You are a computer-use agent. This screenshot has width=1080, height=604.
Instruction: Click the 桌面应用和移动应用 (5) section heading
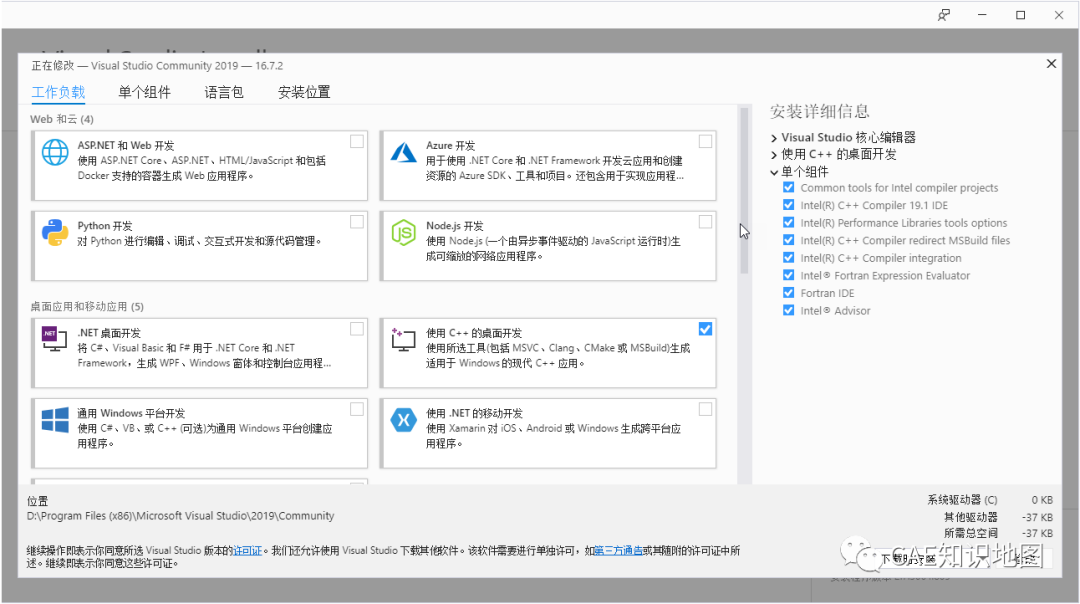tap(87, 306)
